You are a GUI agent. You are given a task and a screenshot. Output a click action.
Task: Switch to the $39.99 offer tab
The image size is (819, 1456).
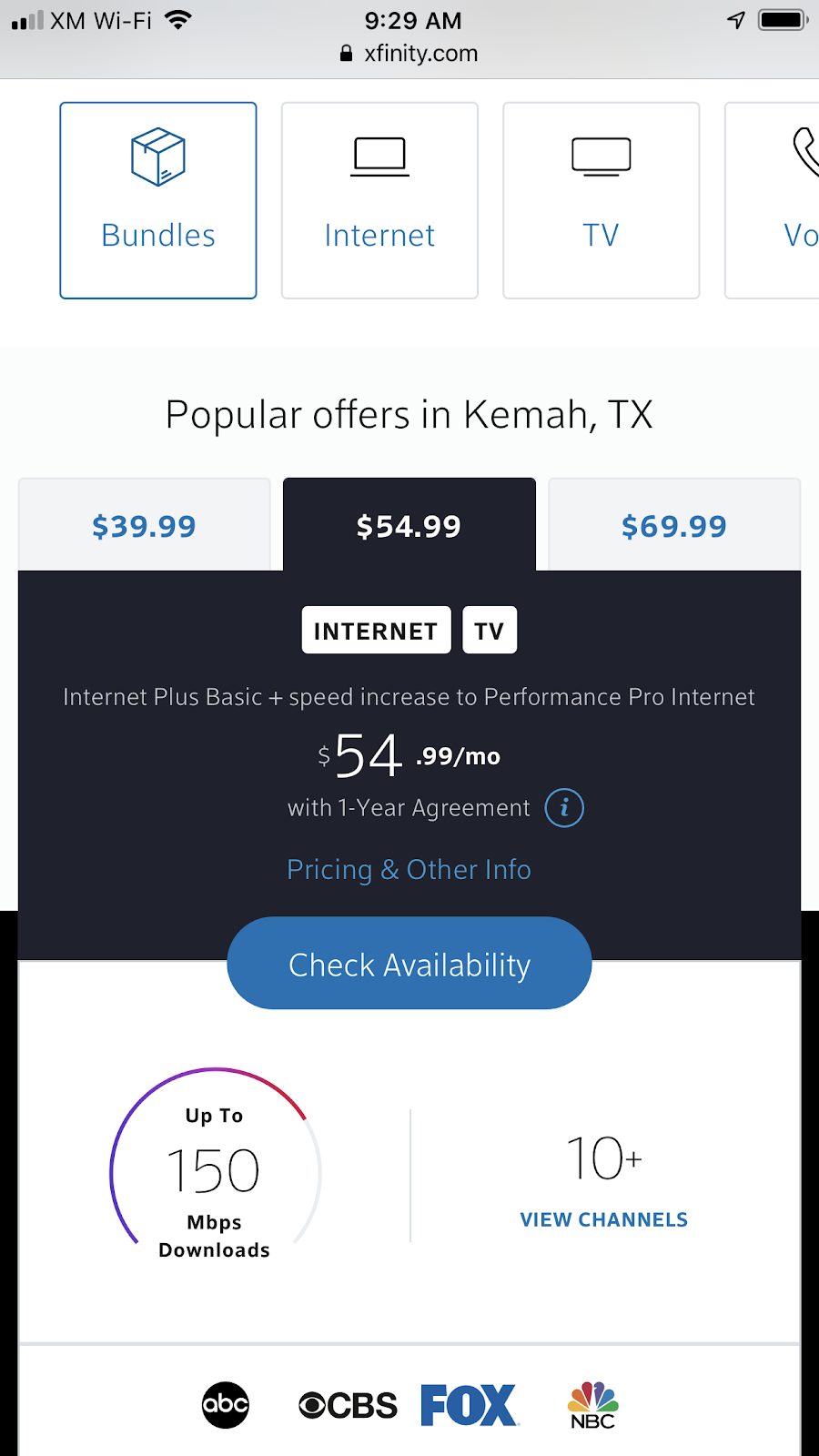(x=144, y=526)
